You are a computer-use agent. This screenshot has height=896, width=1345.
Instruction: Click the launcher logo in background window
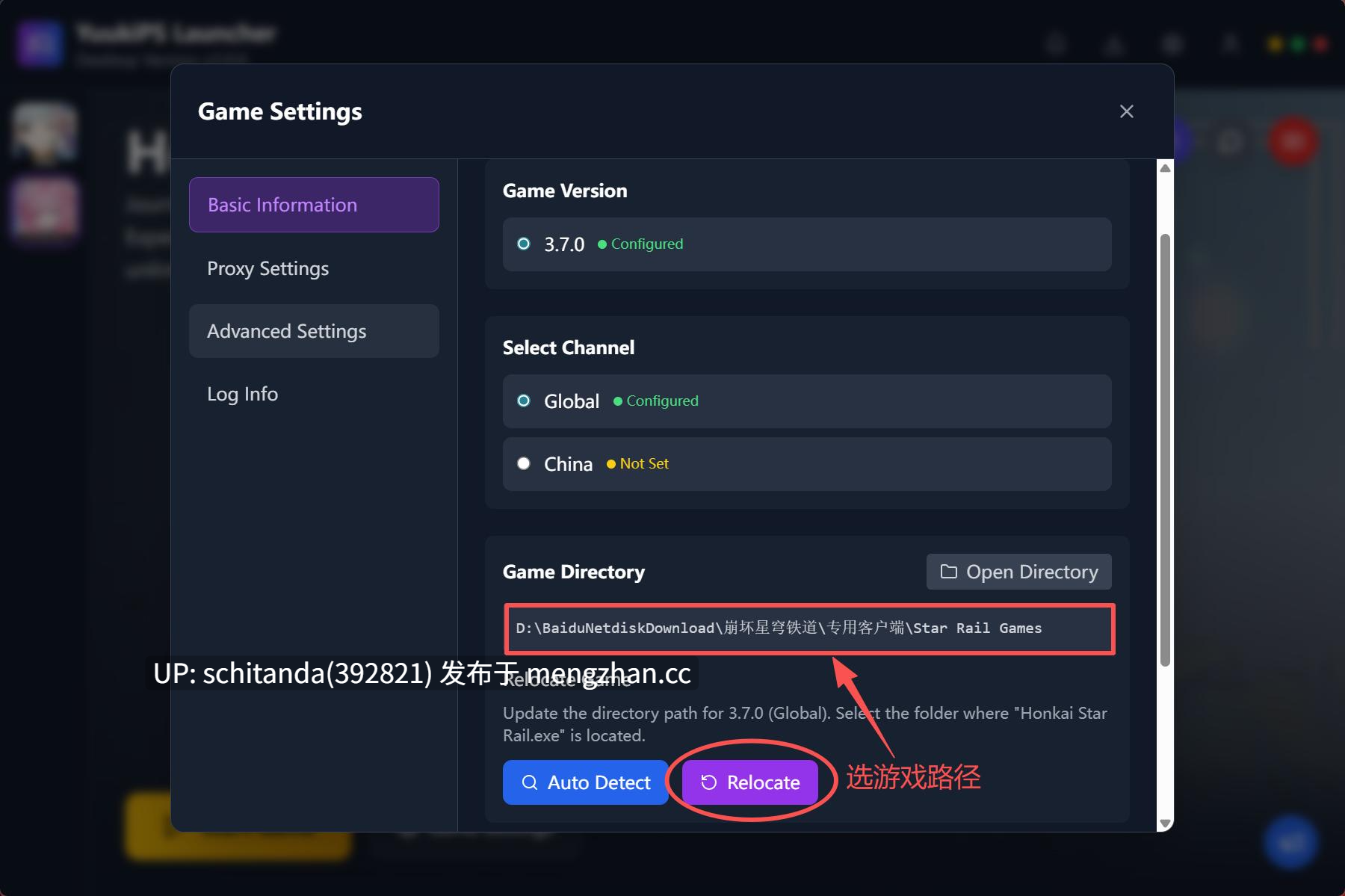point(40,43)
